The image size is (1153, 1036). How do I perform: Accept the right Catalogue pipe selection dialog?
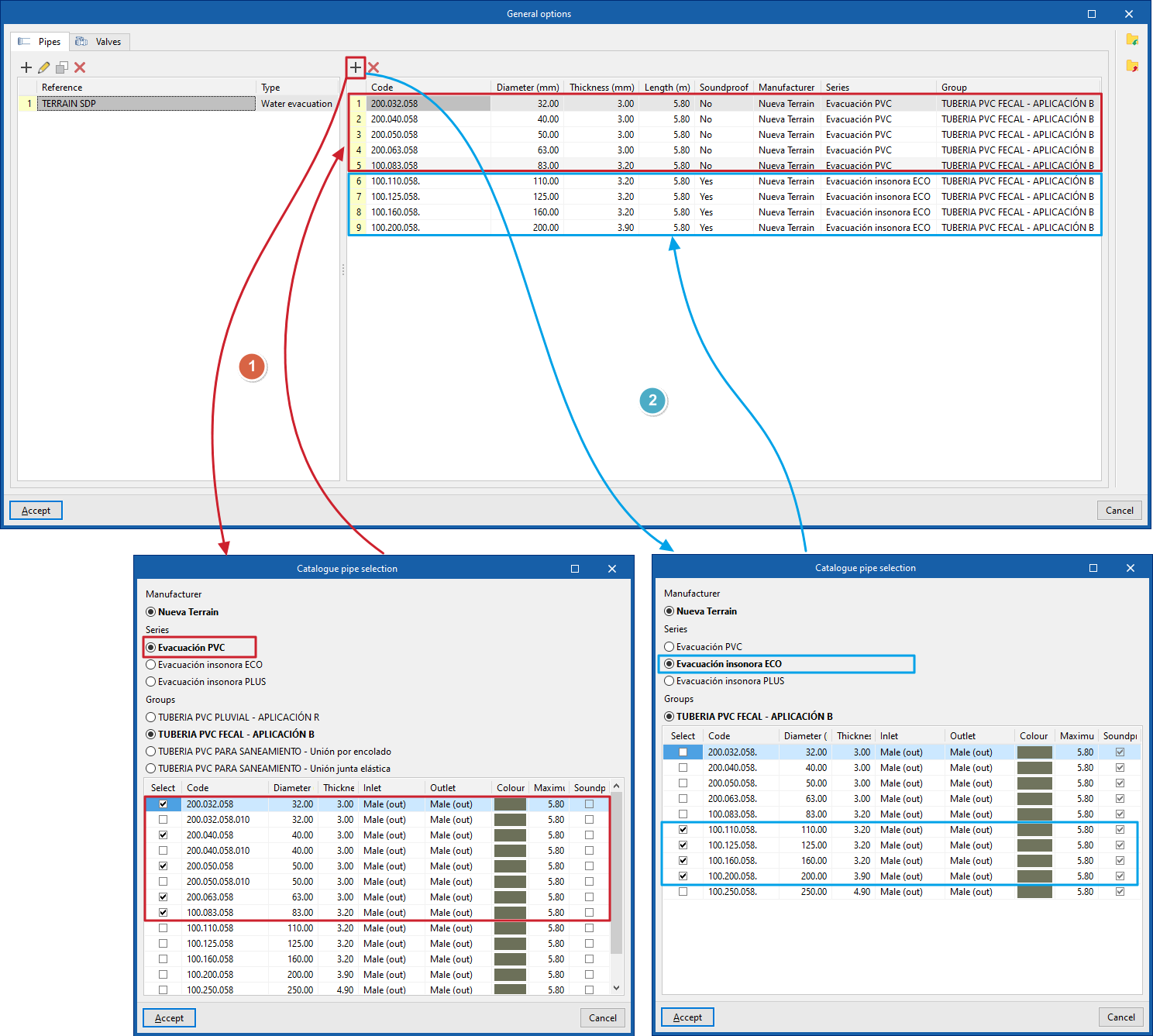687,1017
